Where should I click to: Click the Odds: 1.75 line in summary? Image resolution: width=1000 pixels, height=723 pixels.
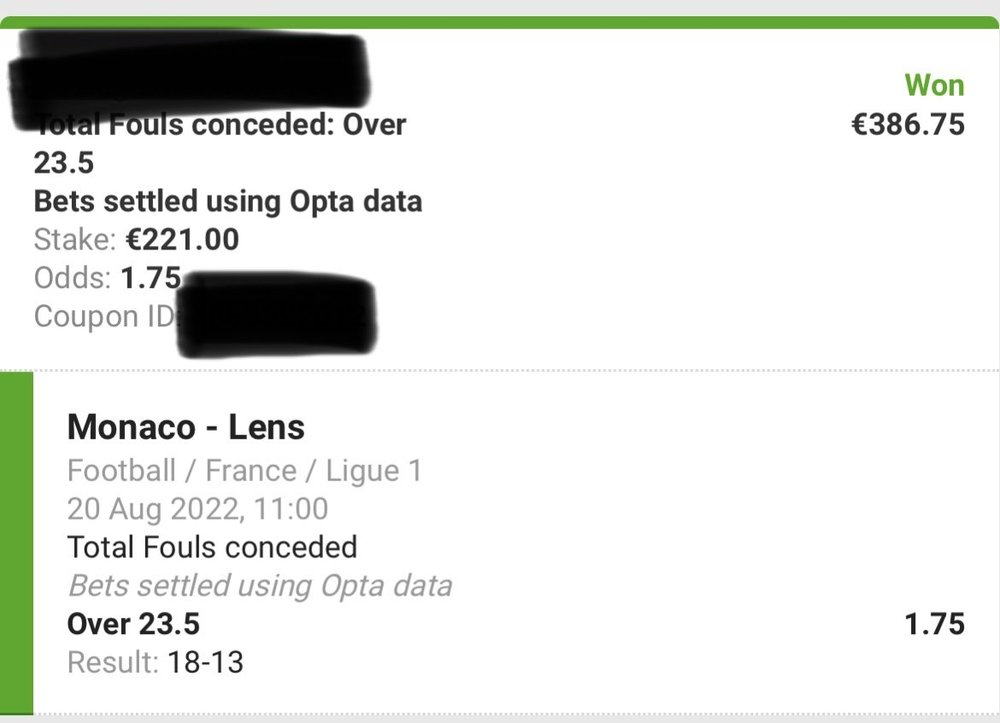[x=108, y=278]
